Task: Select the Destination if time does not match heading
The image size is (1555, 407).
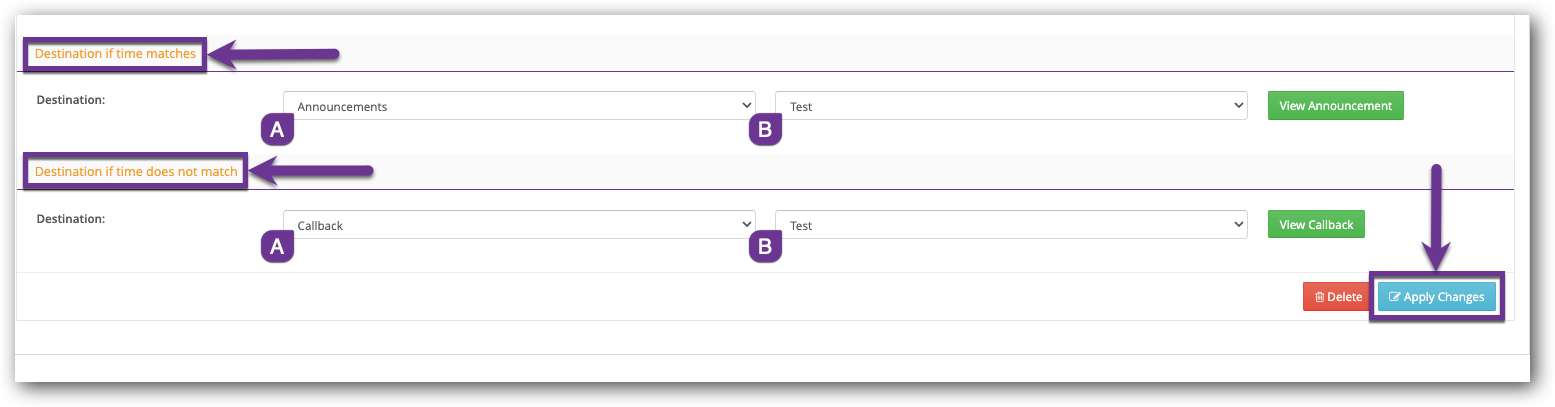Action: click(x=137, y=172)
